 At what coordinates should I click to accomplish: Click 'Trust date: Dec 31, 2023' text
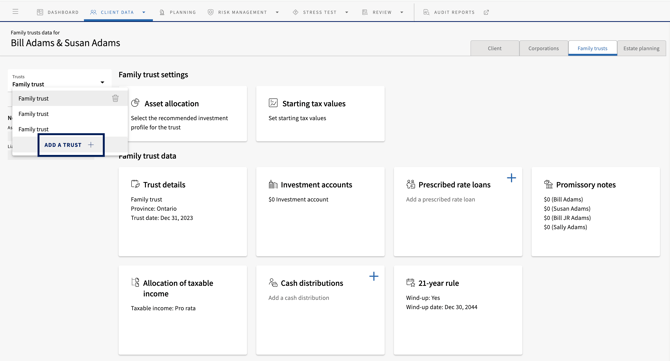(x=162, y=218)
